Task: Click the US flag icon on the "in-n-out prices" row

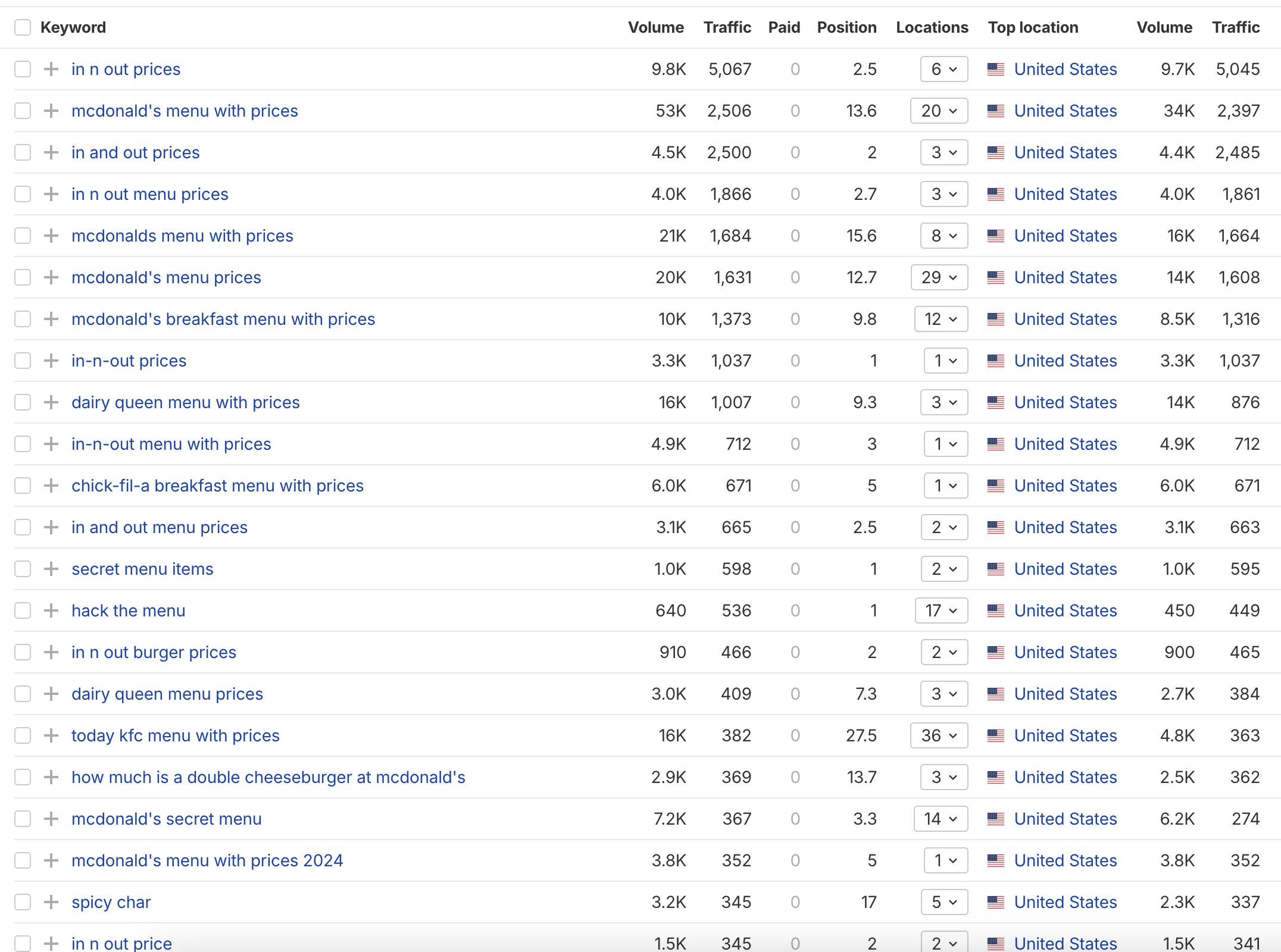Action: point(997,361)
